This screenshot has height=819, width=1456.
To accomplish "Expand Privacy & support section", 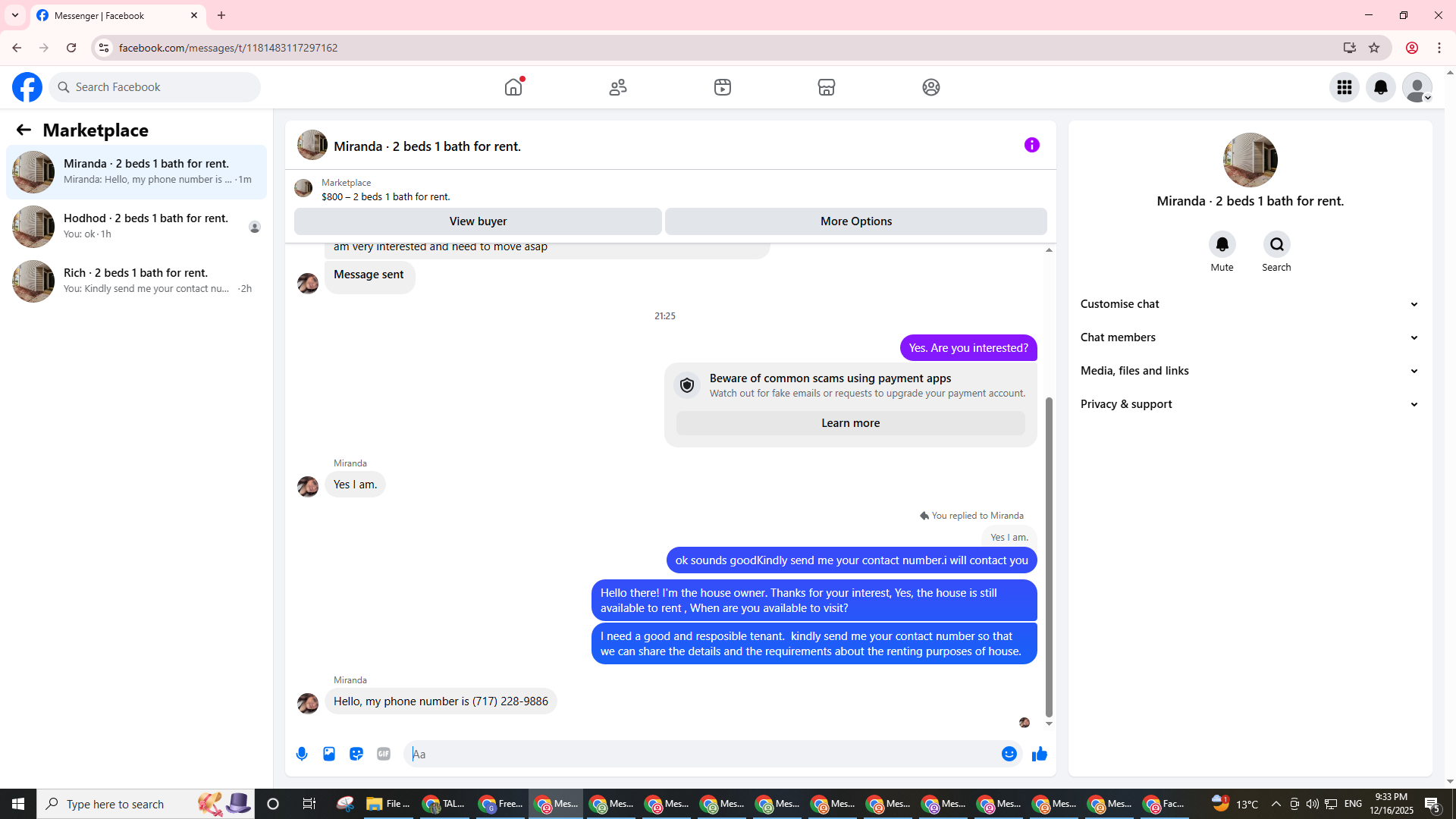I will pyautogui.click(x=1250, y=404).
